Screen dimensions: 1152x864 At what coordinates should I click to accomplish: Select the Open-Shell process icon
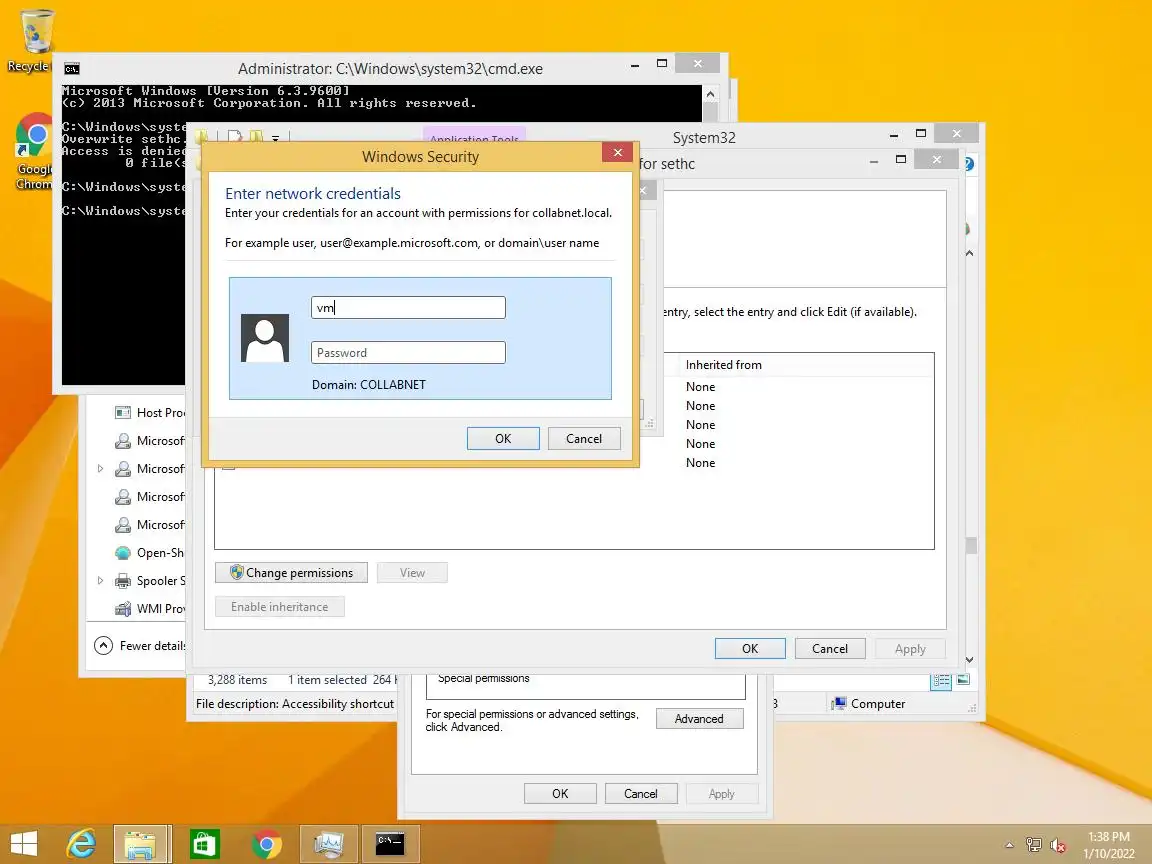tap(123, 552)
